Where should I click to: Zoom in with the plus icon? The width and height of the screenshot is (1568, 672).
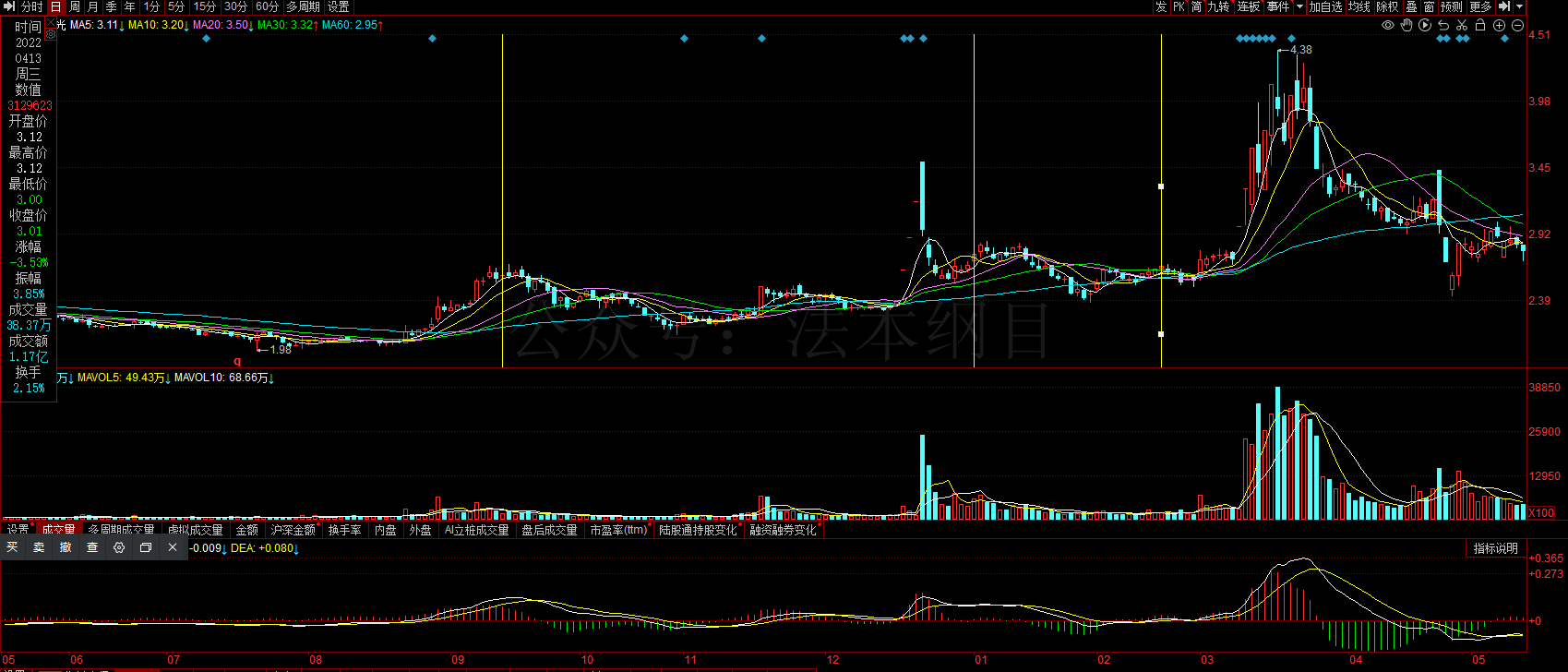[x=1500, y=26]
